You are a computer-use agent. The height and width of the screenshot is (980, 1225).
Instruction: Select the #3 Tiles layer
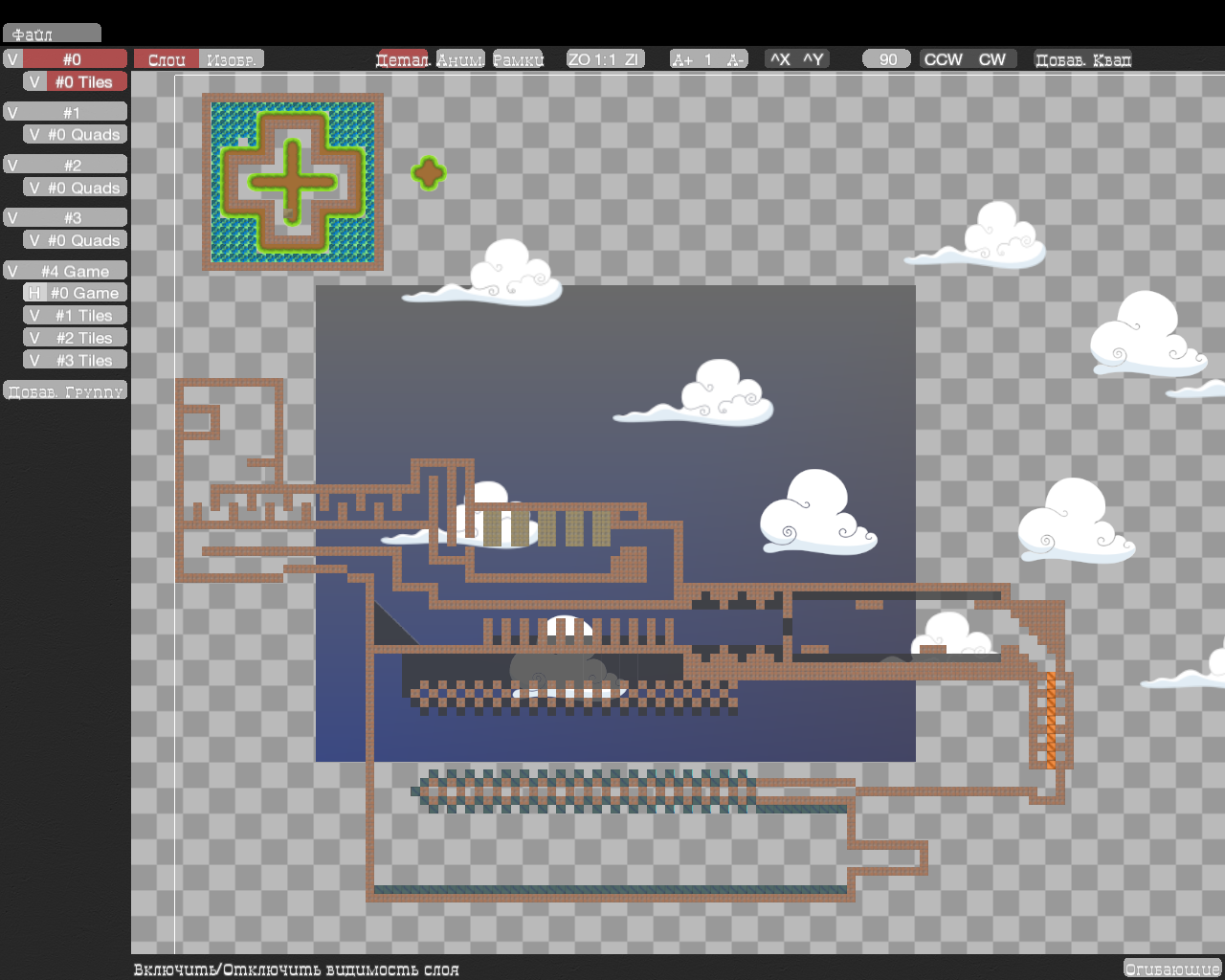point(86,360)
